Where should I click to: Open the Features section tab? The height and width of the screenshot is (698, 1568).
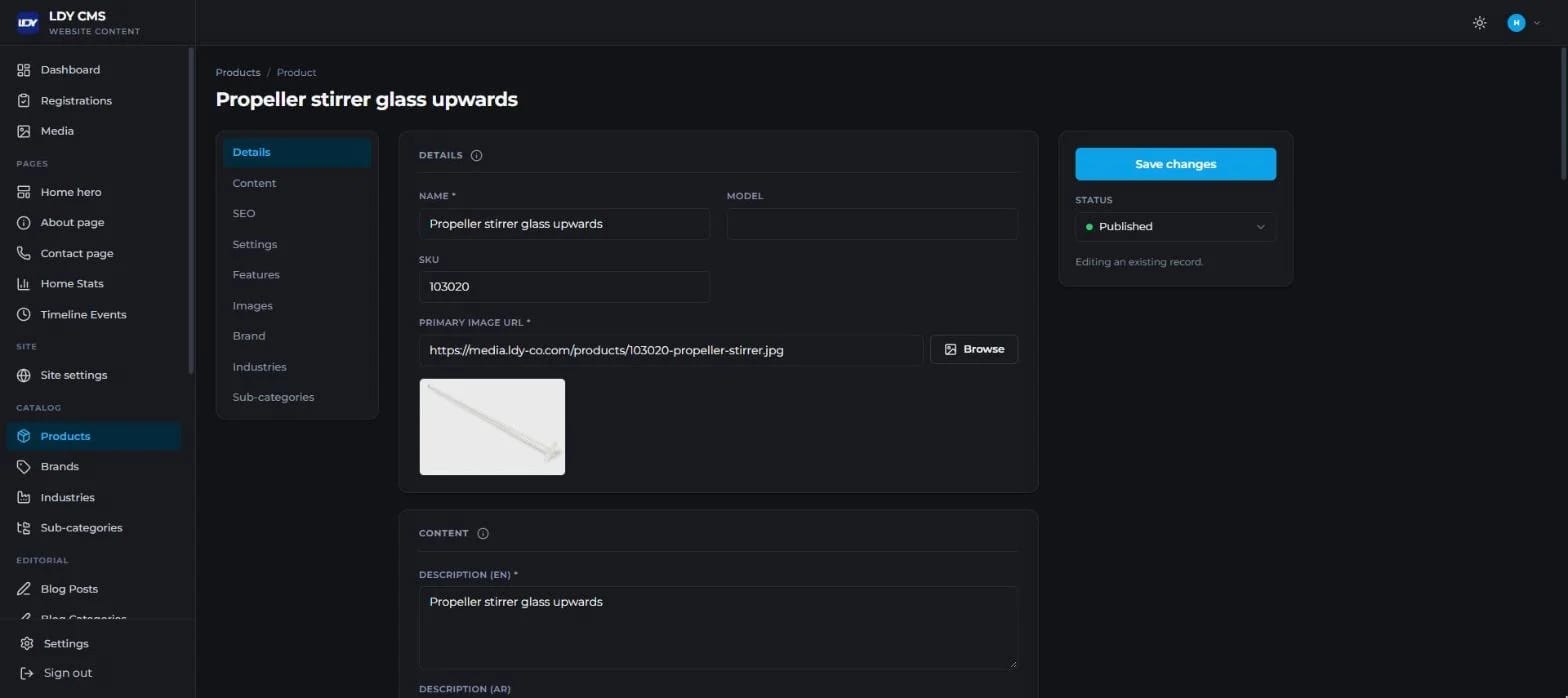point(297,275)
